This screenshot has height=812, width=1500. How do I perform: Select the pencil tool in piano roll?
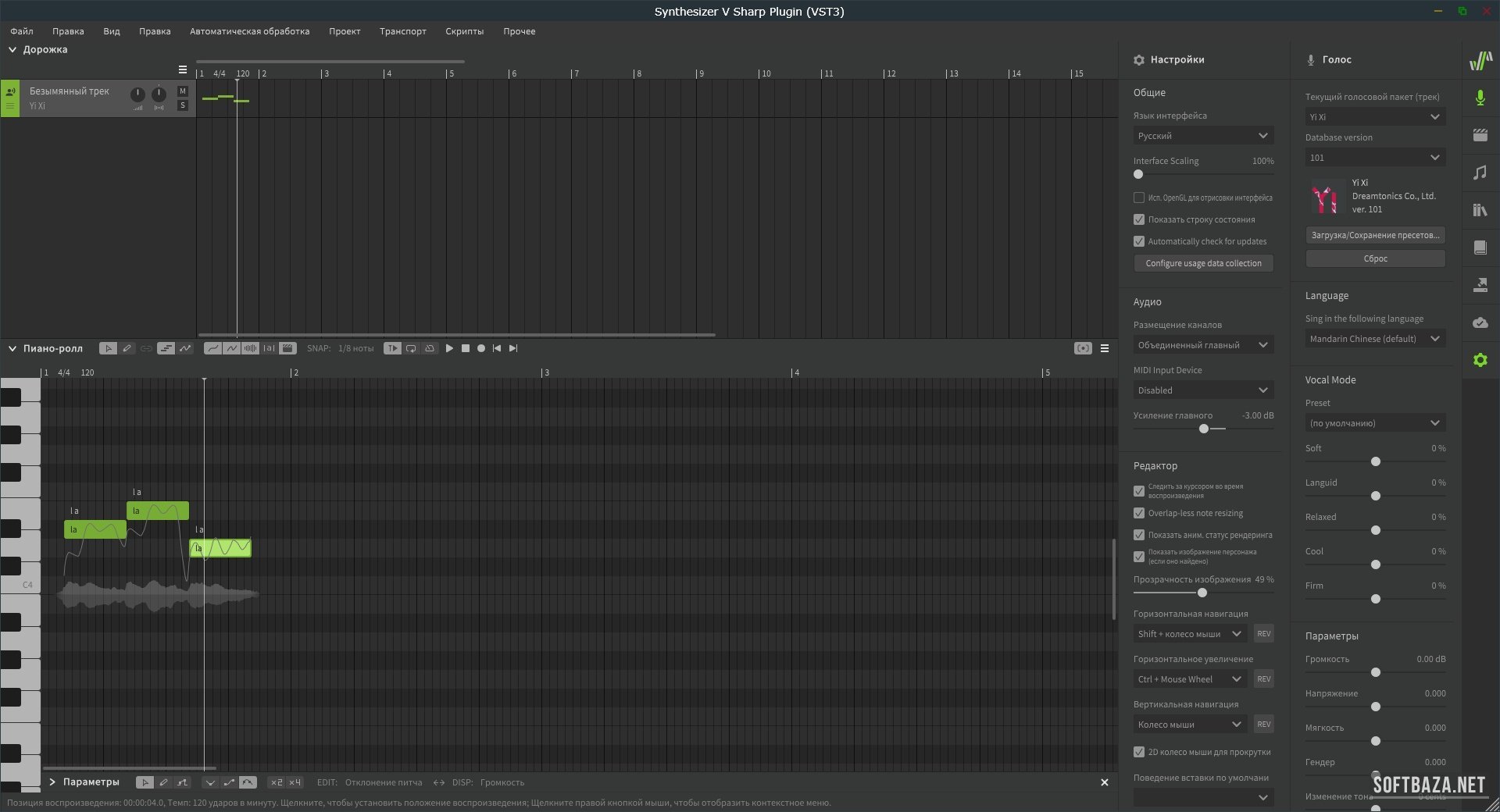click(127, 349)
